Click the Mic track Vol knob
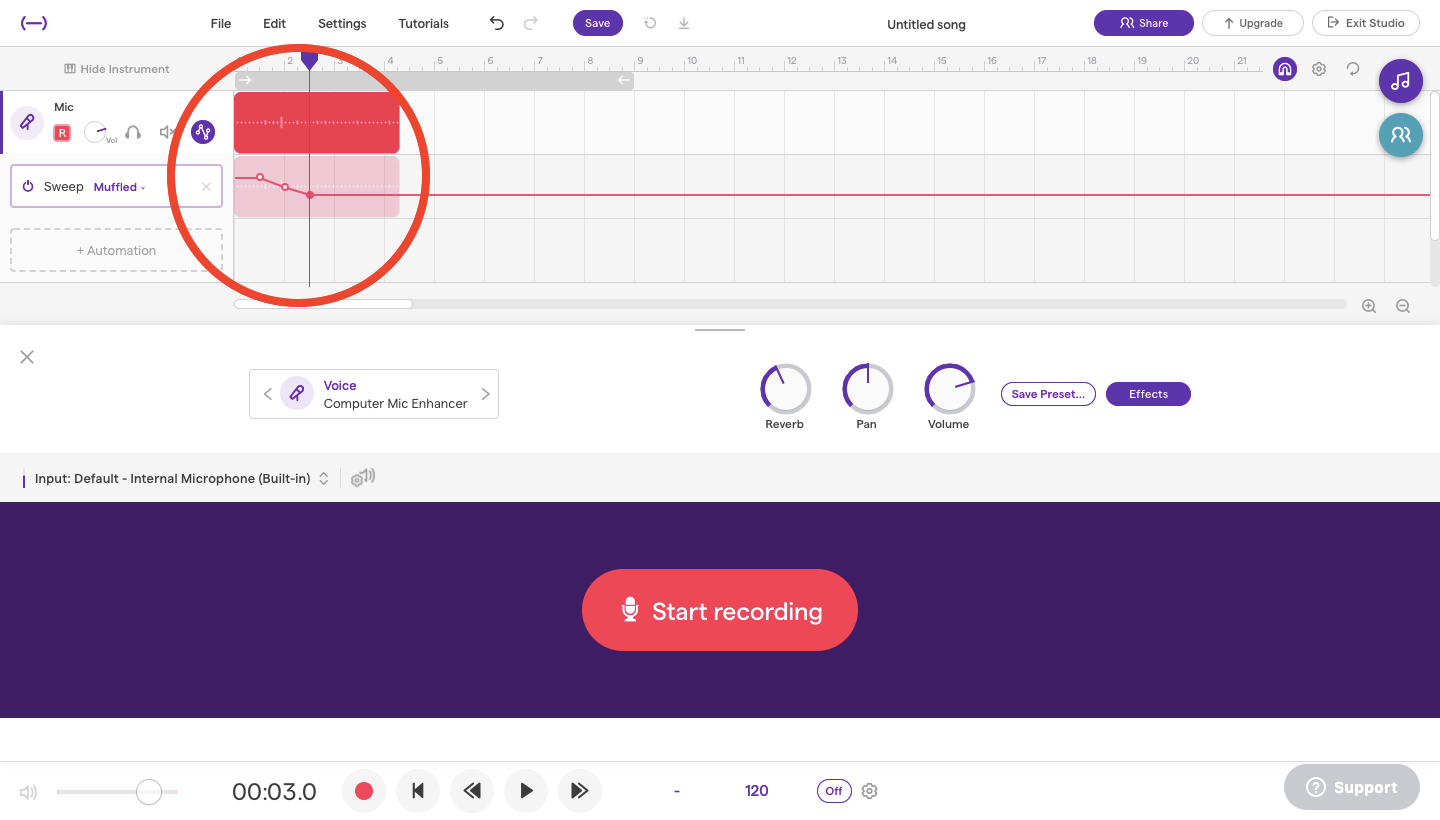Image resolution: width=1440 pixels, height=820 pixels. [x=96, y=132]
